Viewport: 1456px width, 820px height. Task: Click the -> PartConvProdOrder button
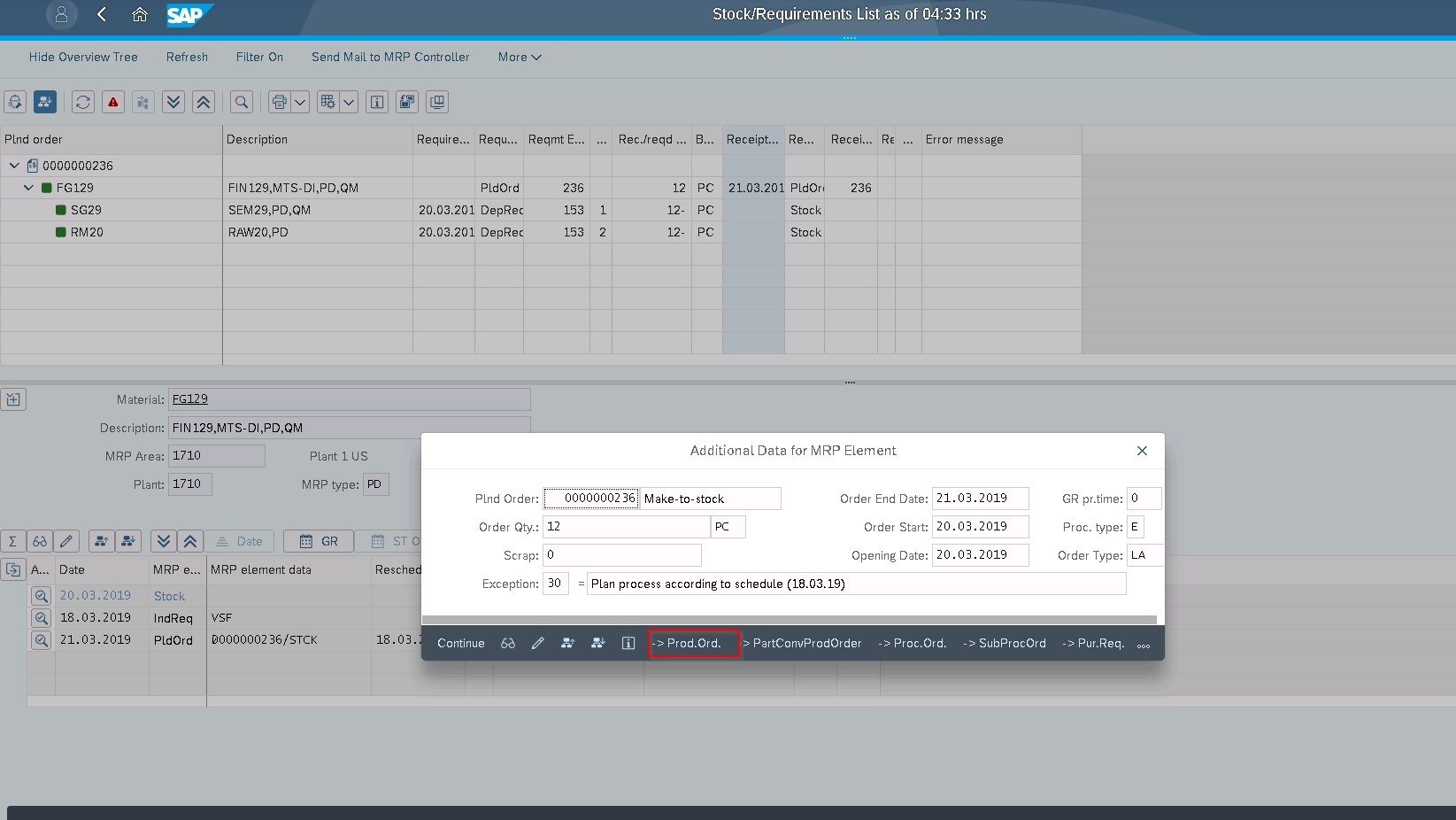pyautogui.click(x=802, y=643)
